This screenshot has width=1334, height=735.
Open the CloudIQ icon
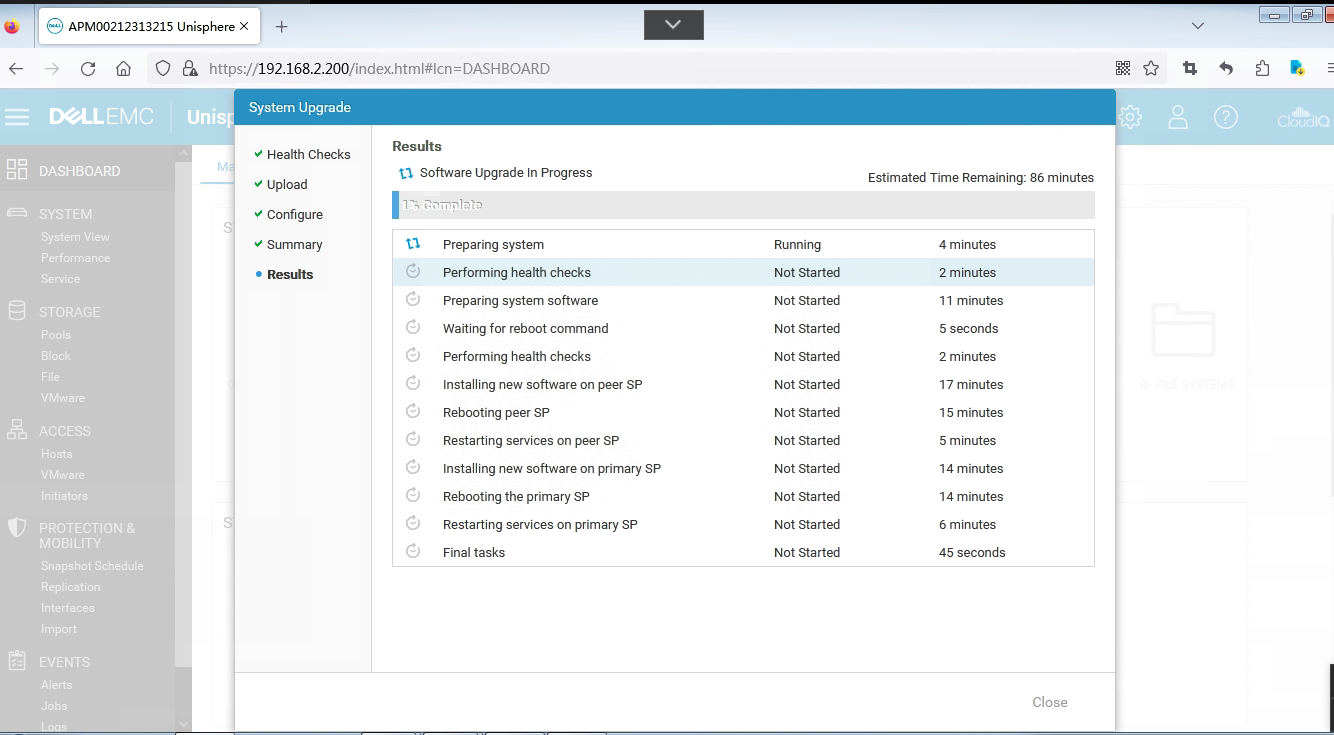1302,117
